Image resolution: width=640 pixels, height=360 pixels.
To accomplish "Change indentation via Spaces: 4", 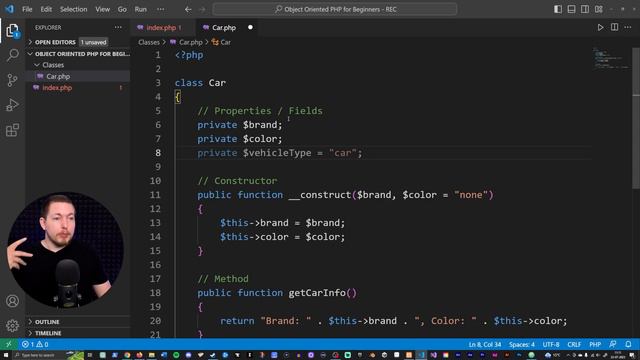I will (522, 344).
